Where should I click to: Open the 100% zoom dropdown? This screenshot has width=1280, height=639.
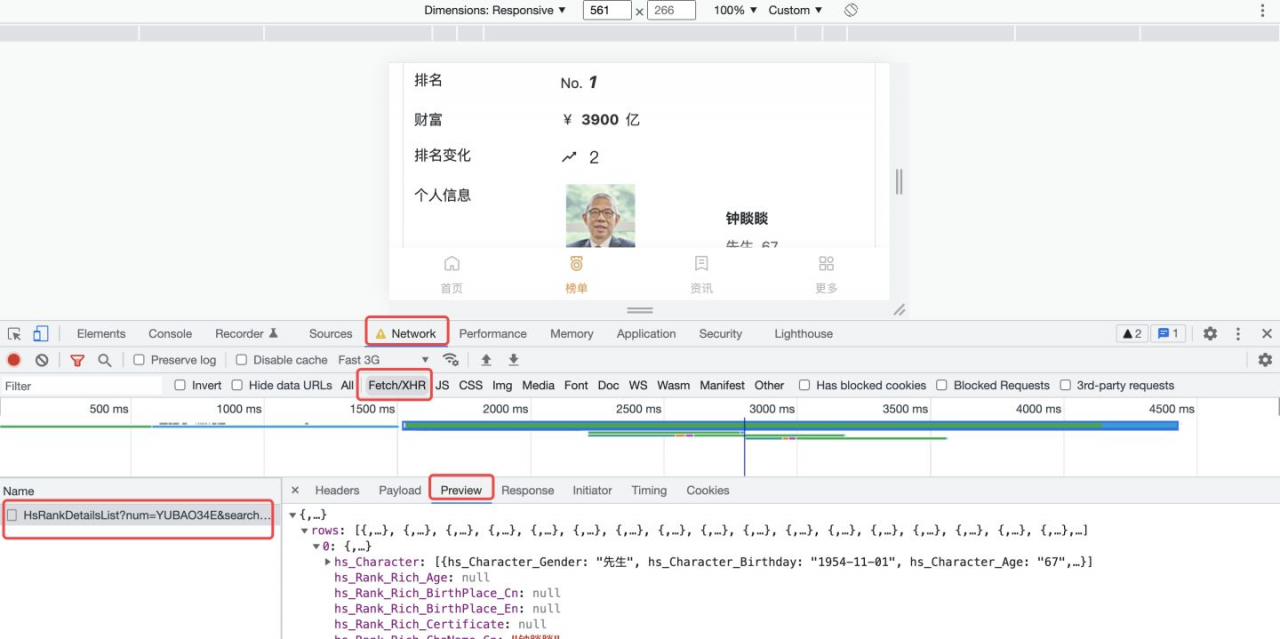point(735,10)
